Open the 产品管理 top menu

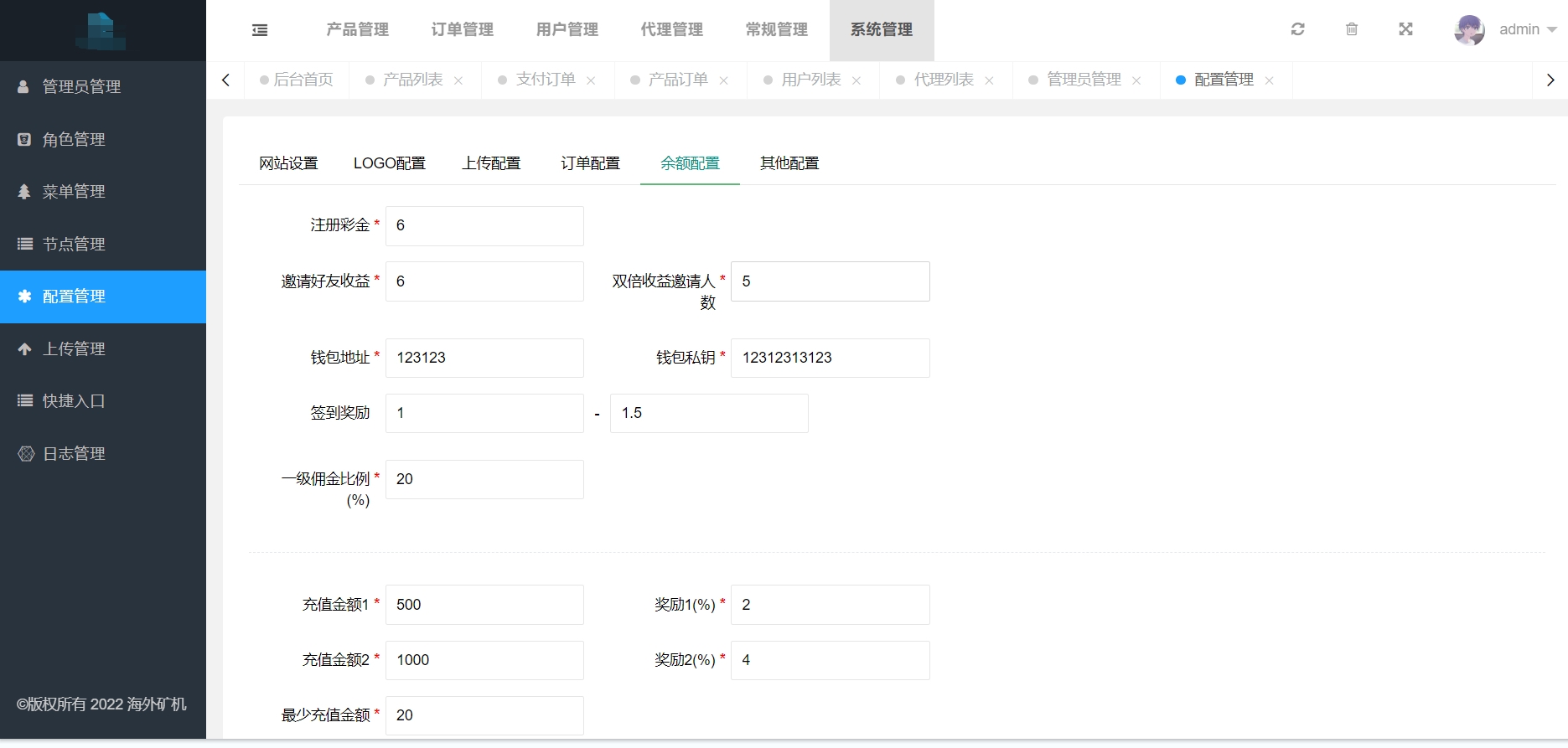[x=357, y=29]
